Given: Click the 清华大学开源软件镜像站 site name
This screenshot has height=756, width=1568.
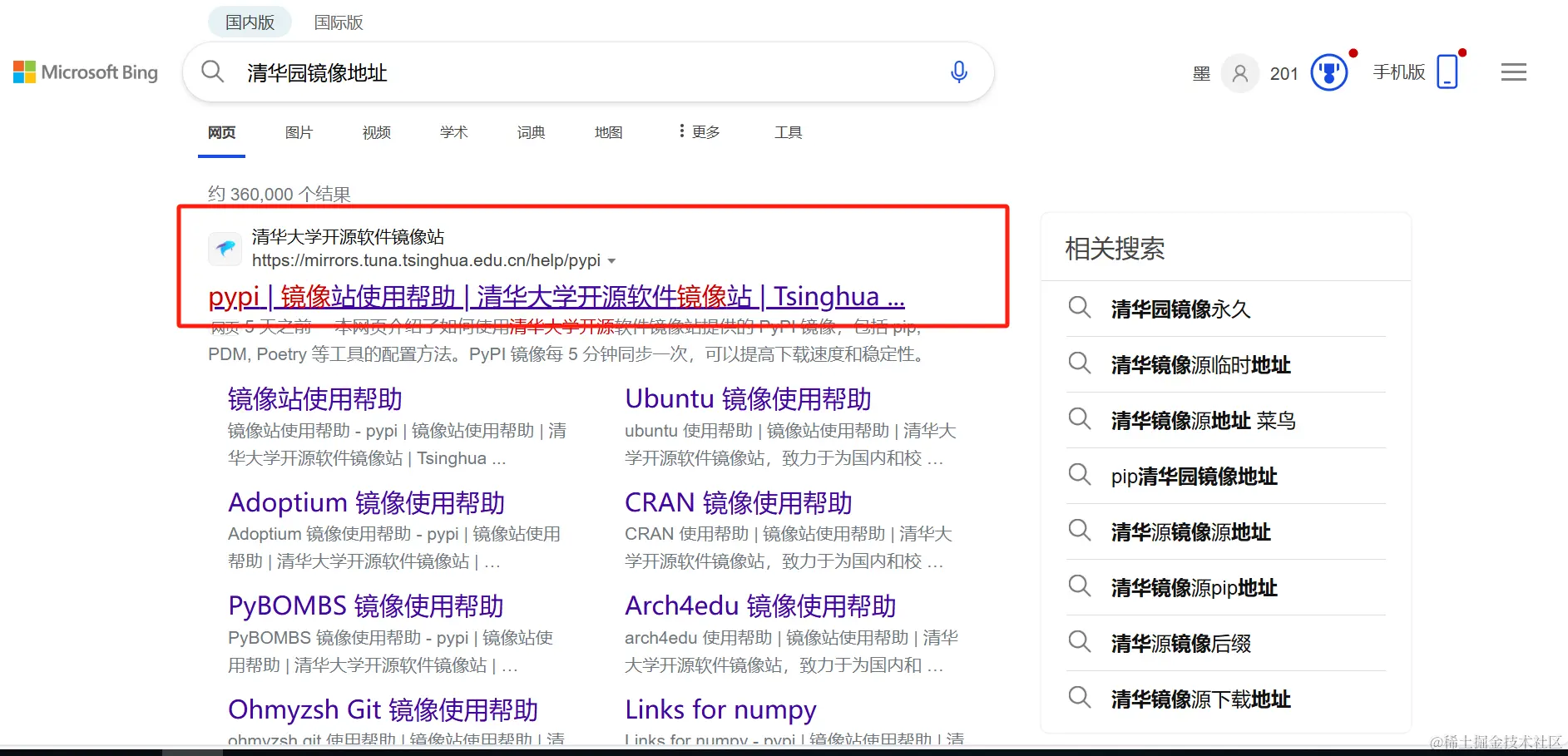Looking at the screenshot, I should click(348, 237).
